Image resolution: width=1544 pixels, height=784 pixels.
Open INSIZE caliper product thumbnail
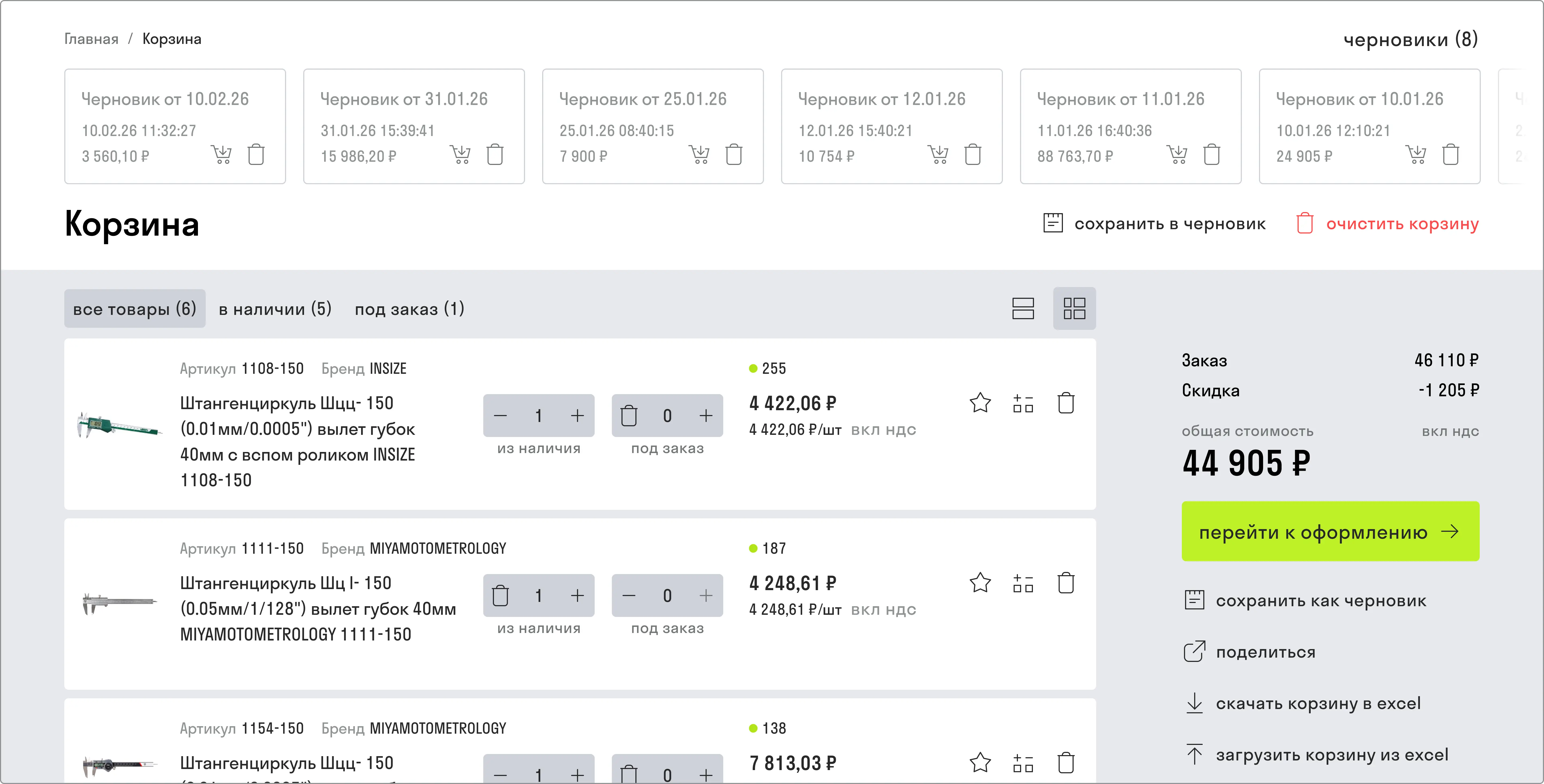pyautogui.click(x=119, y=425)
